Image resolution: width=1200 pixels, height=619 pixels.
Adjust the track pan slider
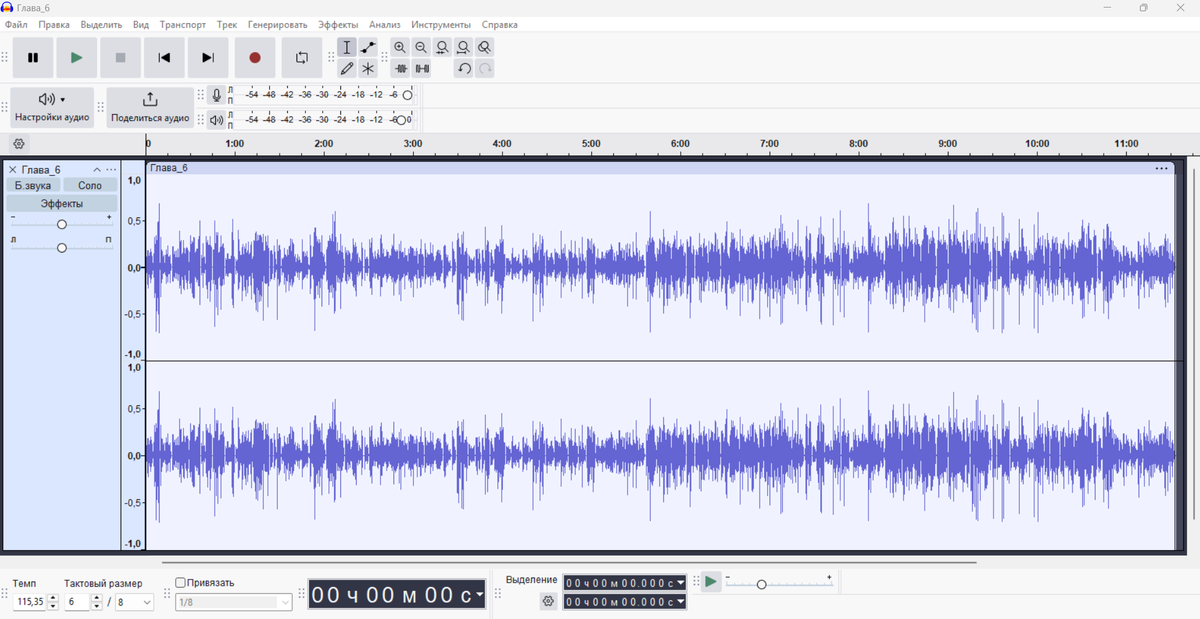coord(62,247)
